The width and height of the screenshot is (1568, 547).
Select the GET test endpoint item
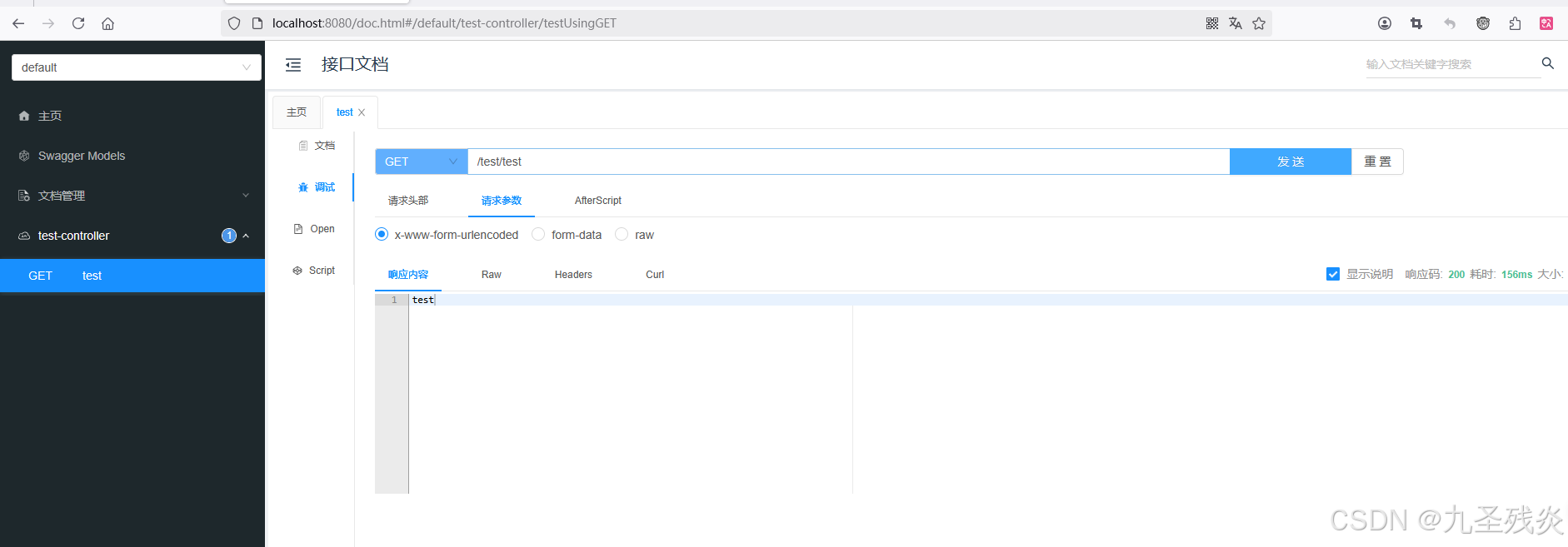point(132,276)
